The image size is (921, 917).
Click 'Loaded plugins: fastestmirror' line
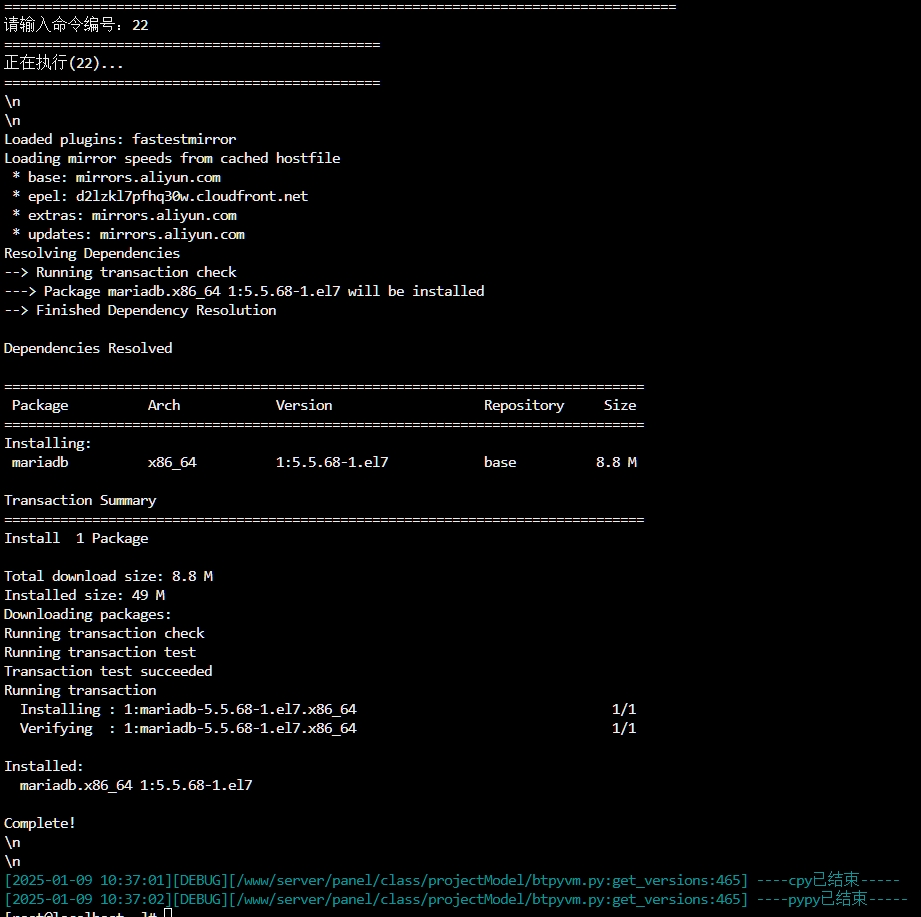120,139
